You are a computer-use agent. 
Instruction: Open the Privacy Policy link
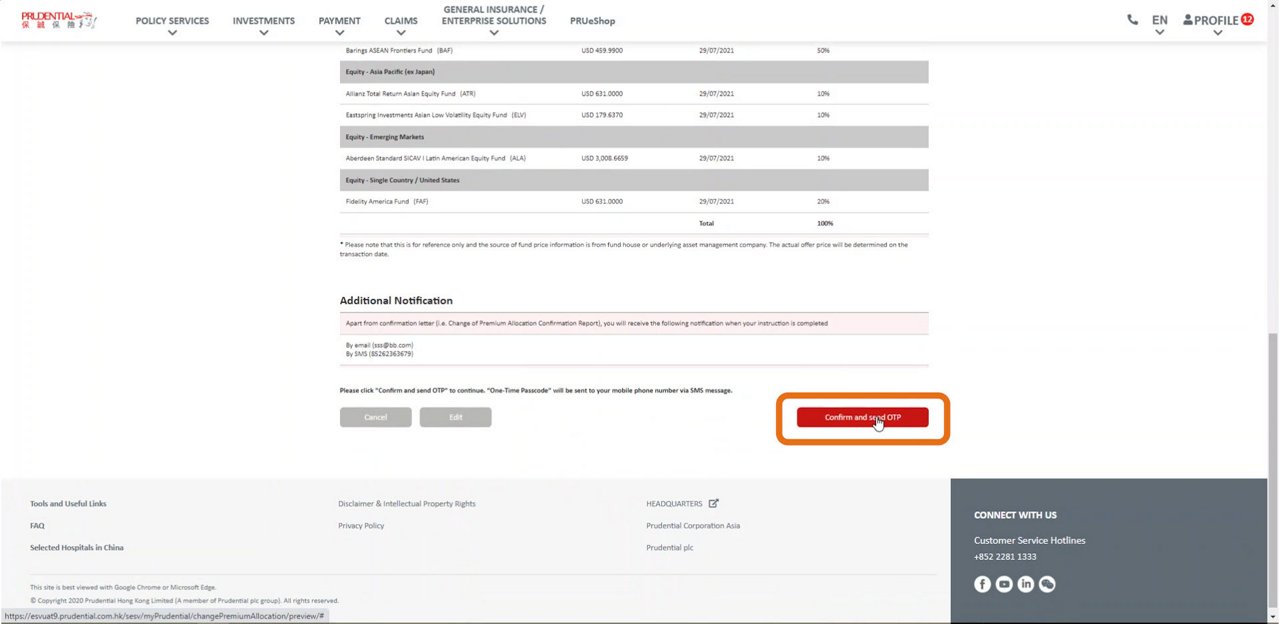pyautogui.click(x=361, y=525)
